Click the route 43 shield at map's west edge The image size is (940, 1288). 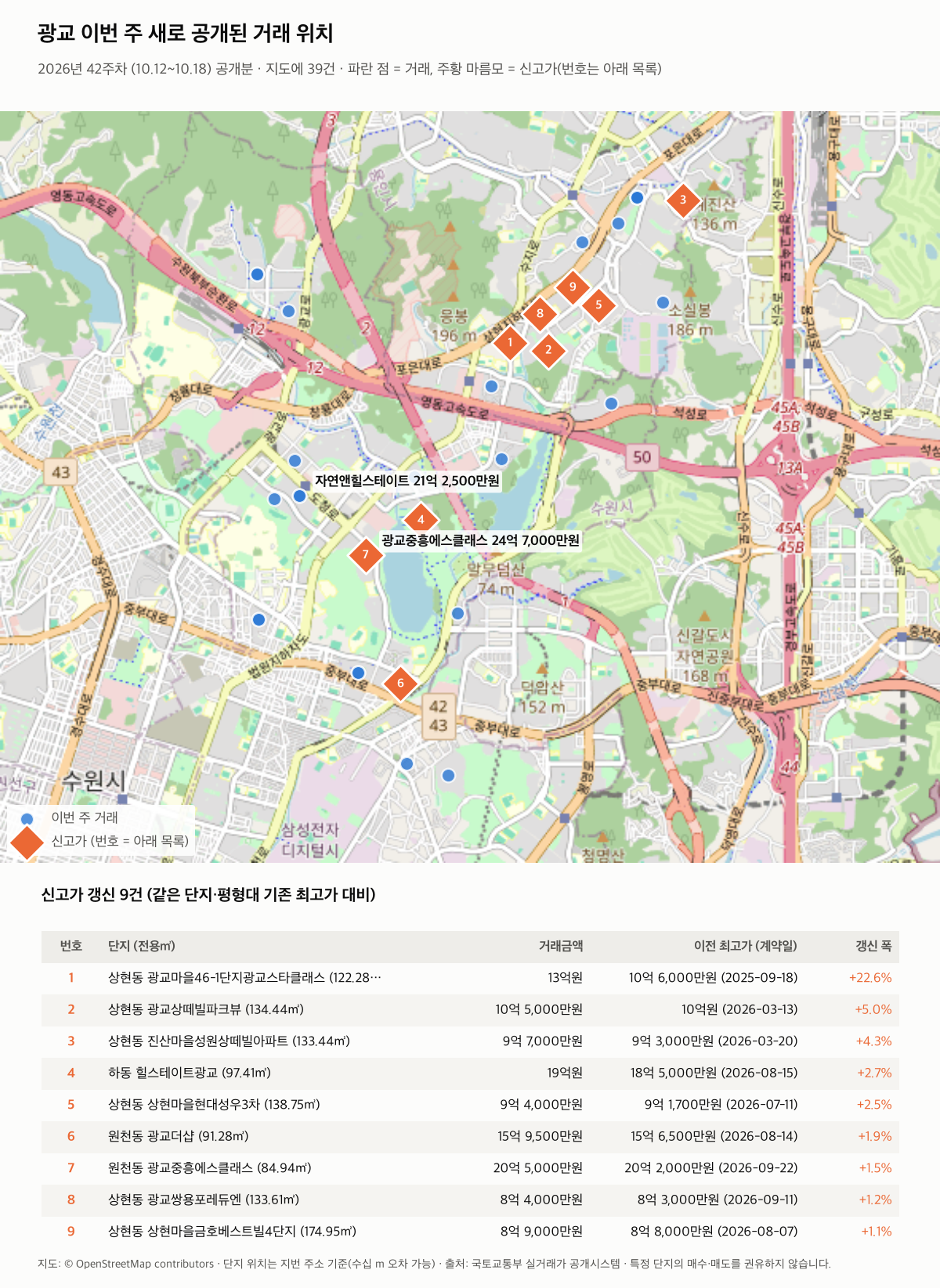[60, 472]
